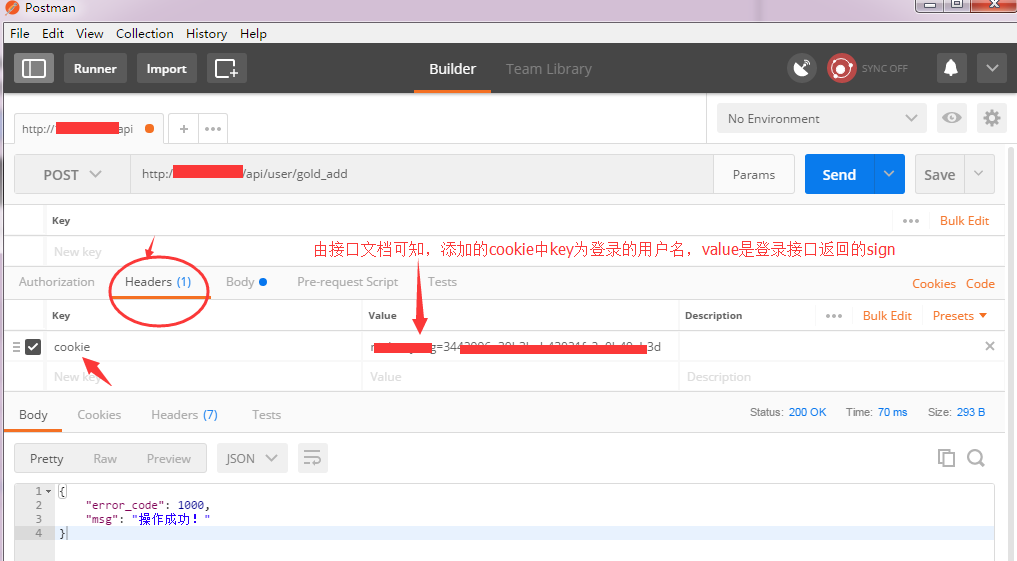Select the request Body tab
Viewport: 1017px width, 561px height.
pyautogui.click(x=246, y=282)
